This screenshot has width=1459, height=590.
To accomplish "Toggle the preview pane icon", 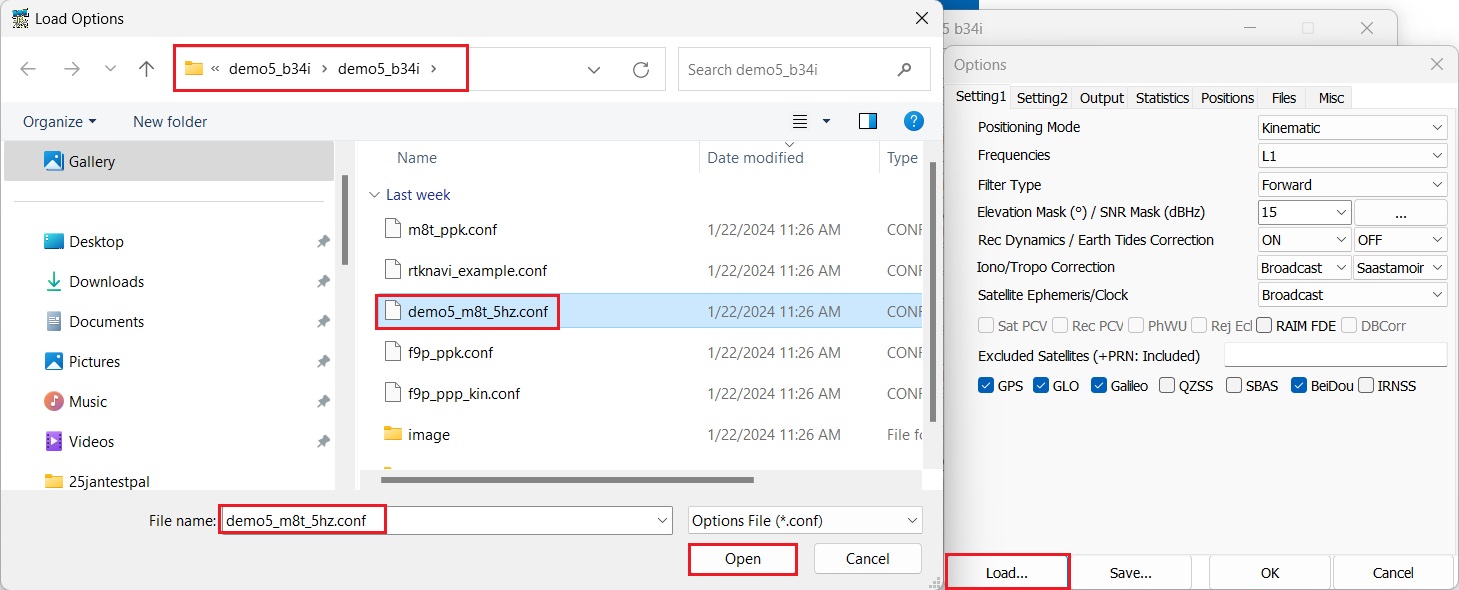I will click(x=867, y=121).
